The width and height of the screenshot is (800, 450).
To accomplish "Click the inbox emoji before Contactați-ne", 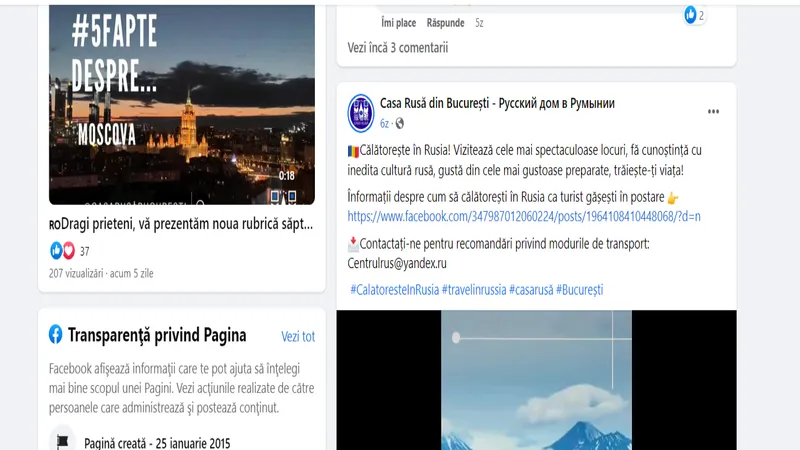I will [x=353, y=244].
